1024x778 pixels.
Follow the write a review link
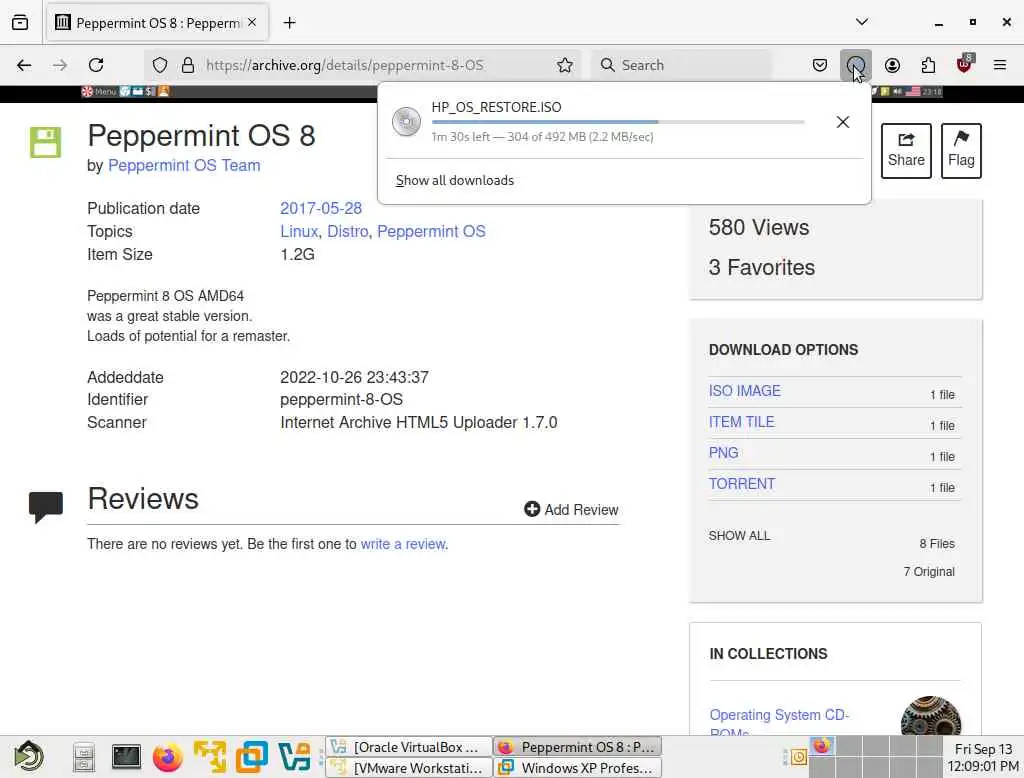403,543
